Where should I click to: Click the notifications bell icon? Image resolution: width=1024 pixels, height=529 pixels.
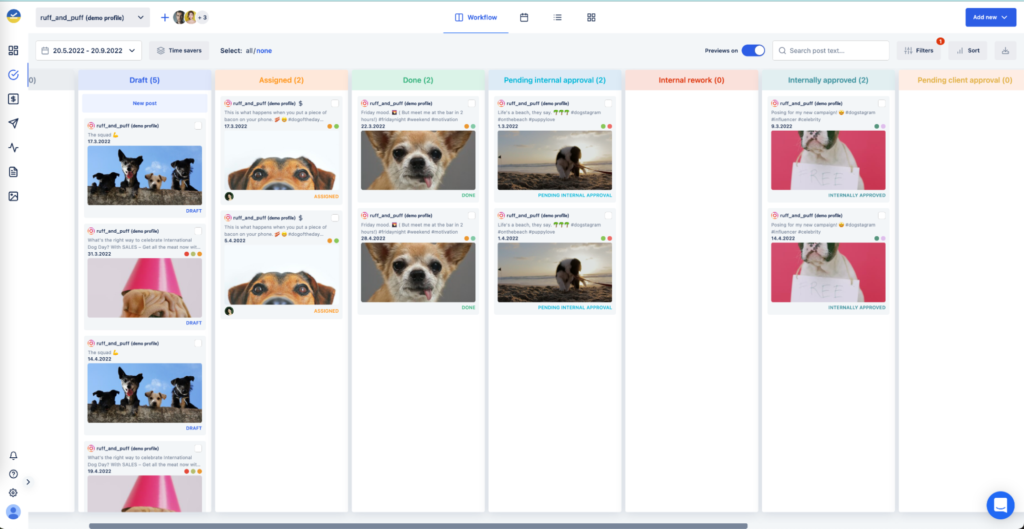click(13, 456)
